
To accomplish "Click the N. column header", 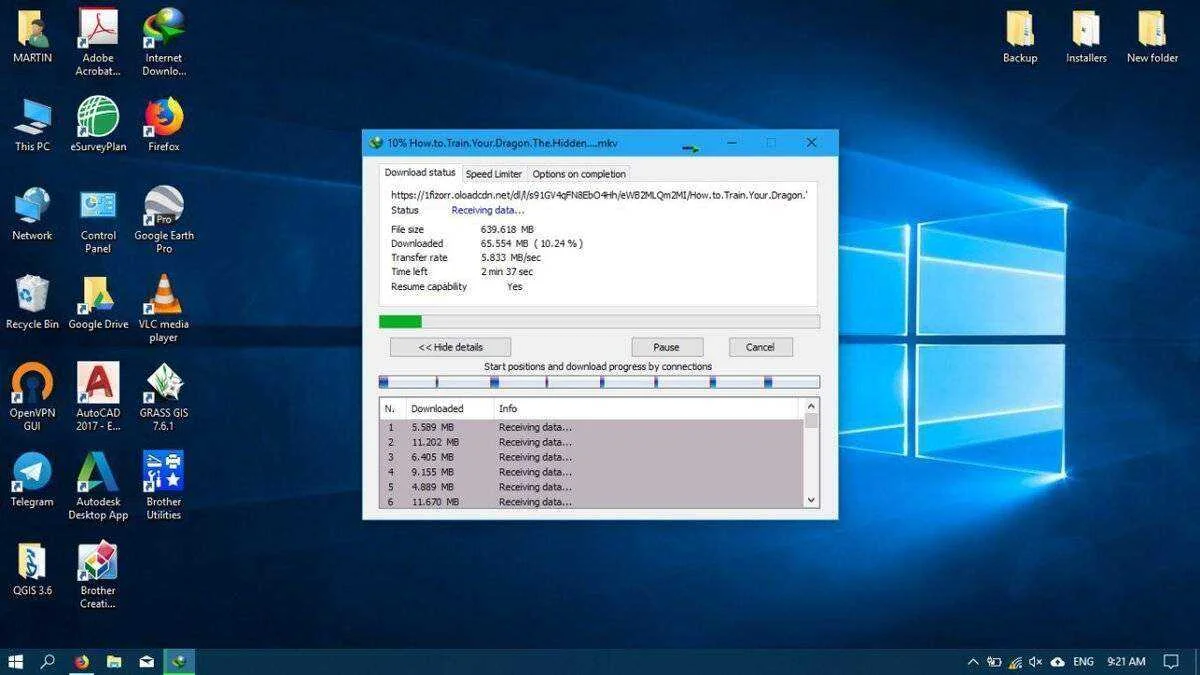I will 392,408.
